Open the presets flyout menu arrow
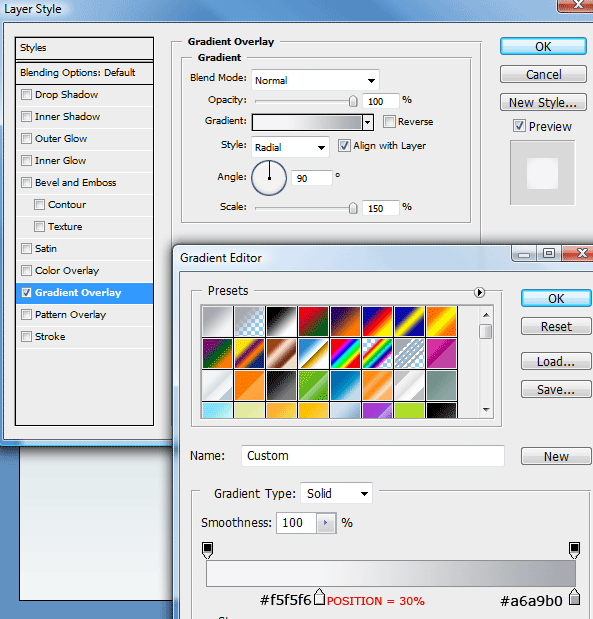The height and width of the screenshot is (619, 593). (479, 293)
